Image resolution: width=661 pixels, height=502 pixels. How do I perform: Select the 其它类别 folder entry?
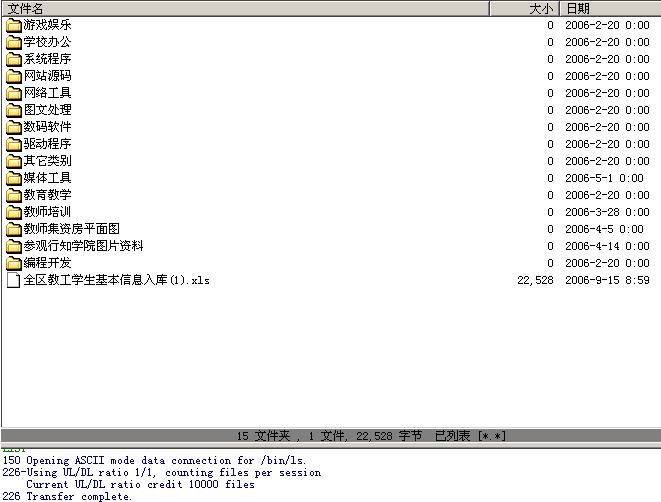pos(47,161)
